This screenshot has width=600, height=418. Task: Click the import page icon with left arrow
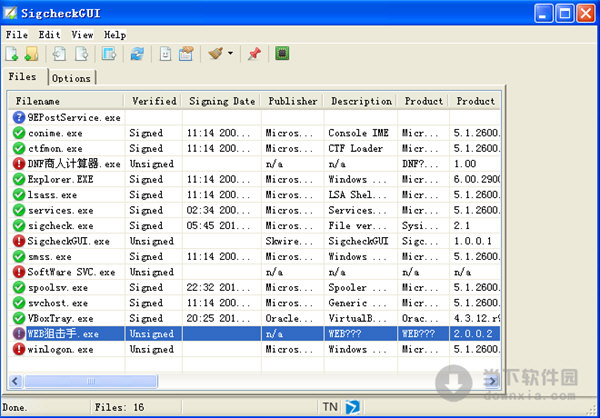click(59, 54)
